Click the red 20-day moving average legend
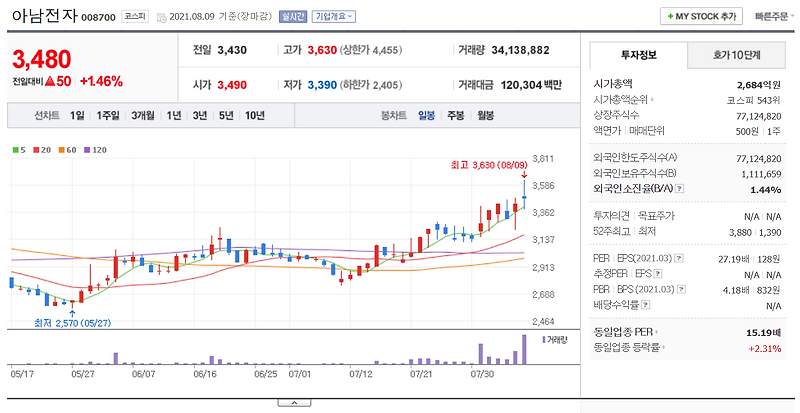 tap(40, 150)
